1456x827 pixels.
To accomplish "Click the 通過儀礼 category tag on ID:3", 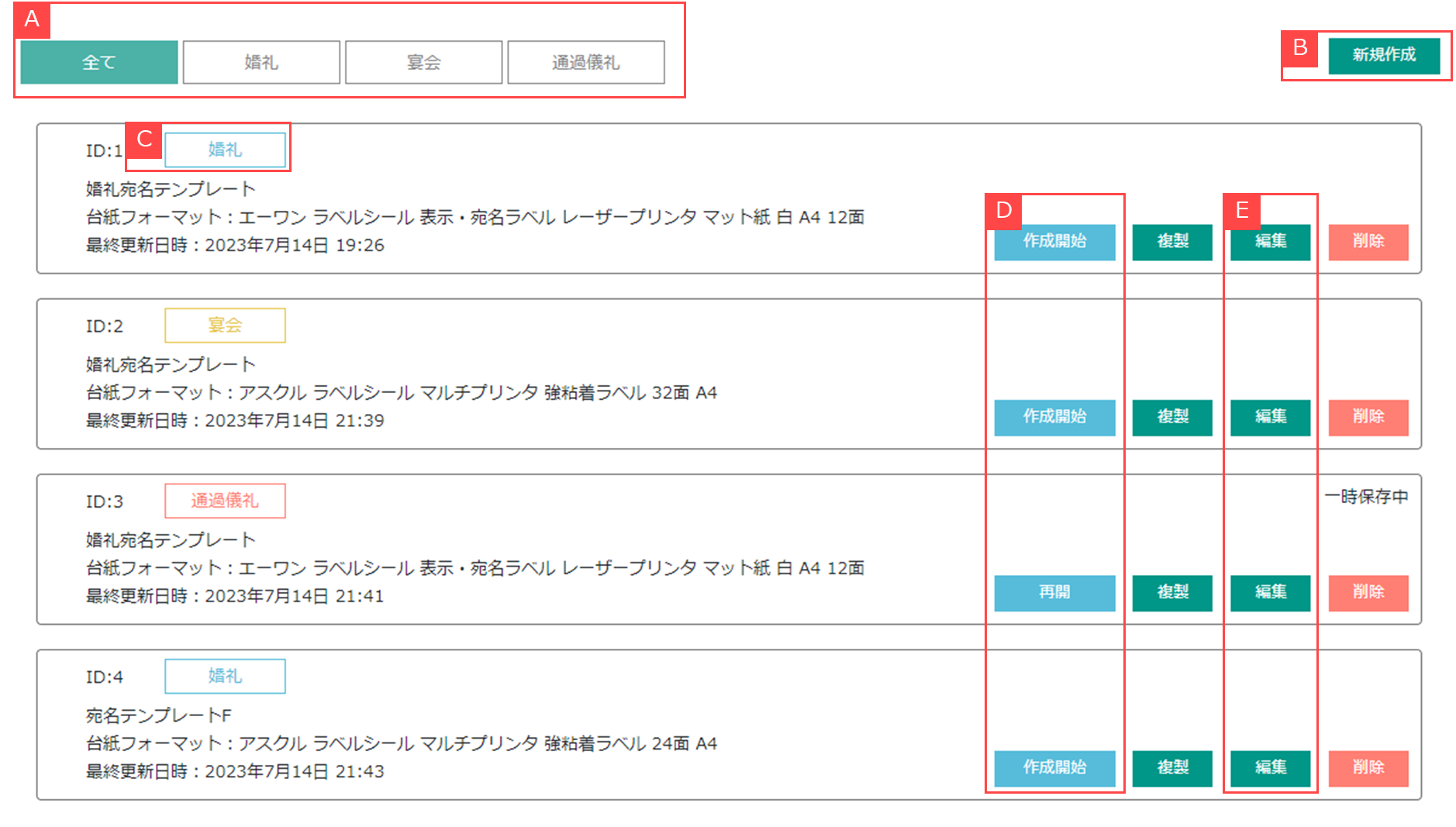I will pos(225,501).
